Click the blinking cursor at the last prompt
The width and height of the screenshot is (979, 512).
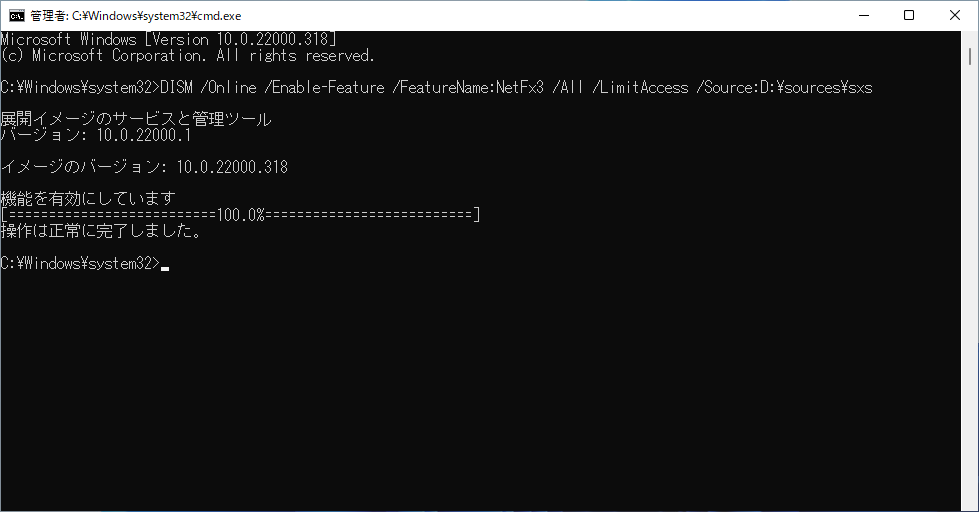(x=164, y=266)
